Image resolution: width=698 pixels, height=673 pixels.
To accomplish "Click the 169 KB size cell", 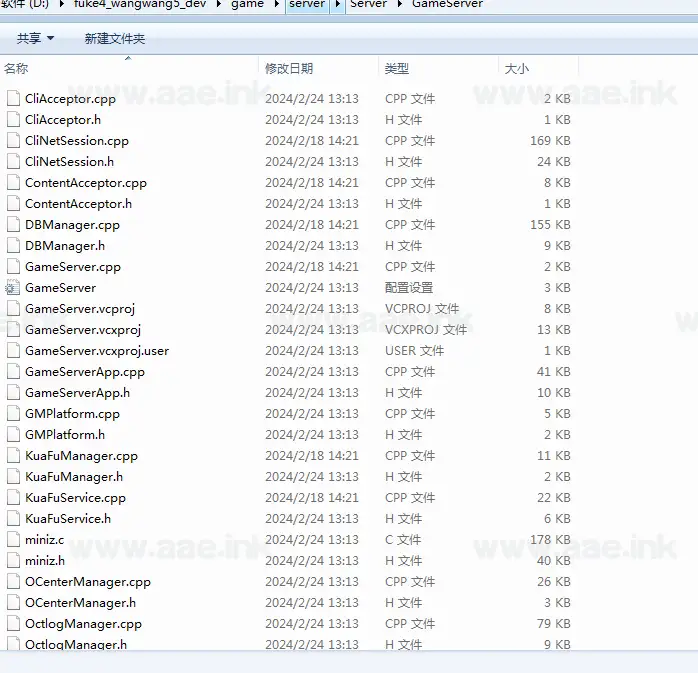I will tap(550, 141).
